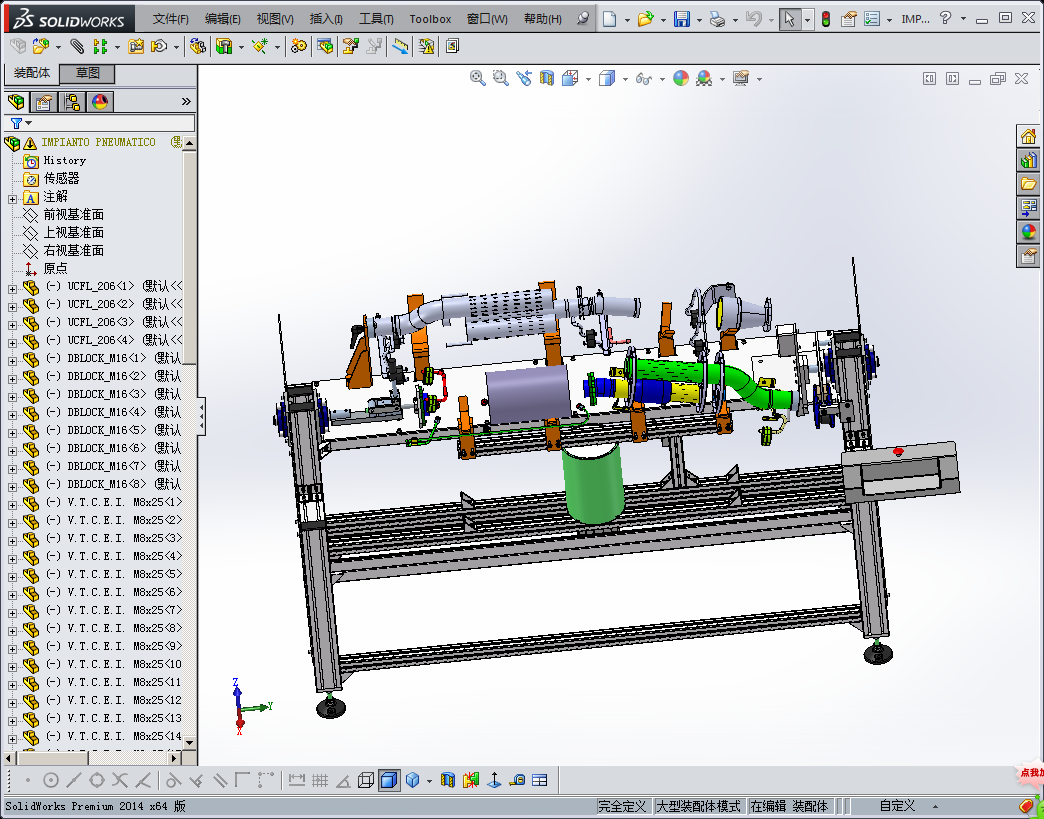Click the Rebuild traffic light icon
The height and width of the screenshot is (819, 1044).
[825, 19]
